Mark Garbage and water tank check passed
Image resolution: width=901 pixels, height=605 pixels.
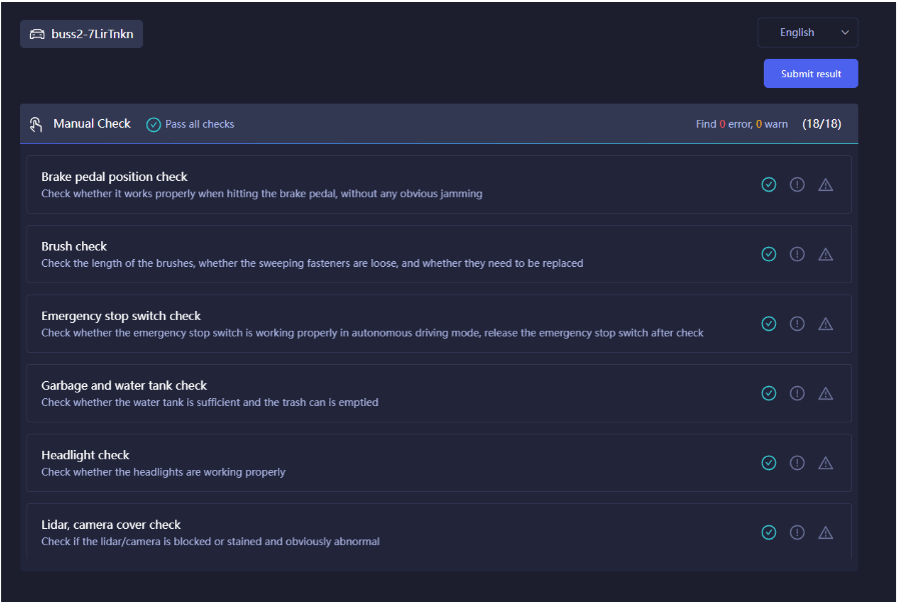769,393
